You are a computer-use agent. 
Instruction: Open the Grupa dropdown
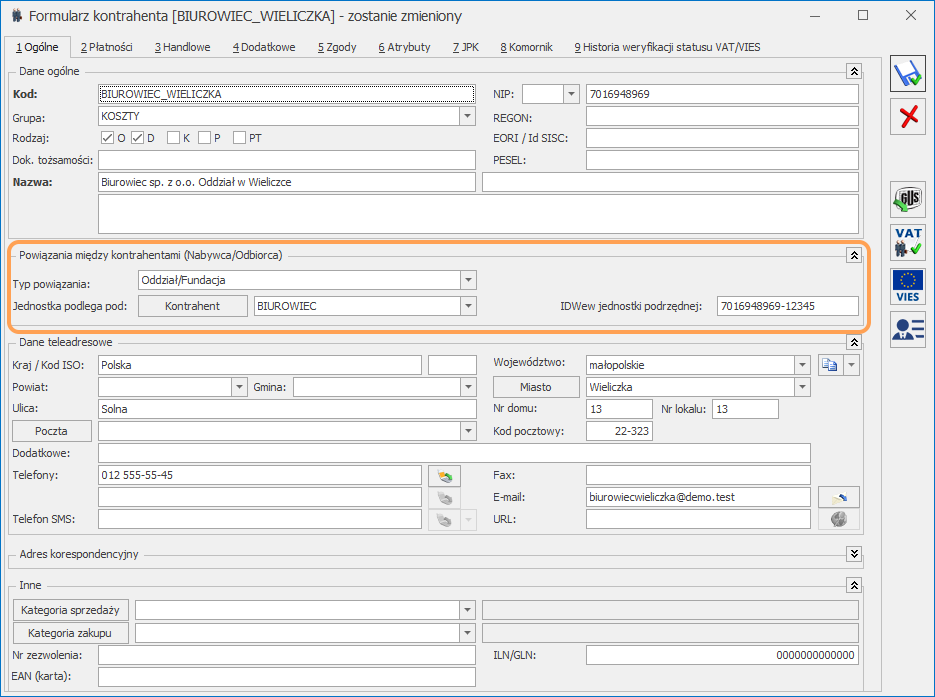[x=468, y=116]
